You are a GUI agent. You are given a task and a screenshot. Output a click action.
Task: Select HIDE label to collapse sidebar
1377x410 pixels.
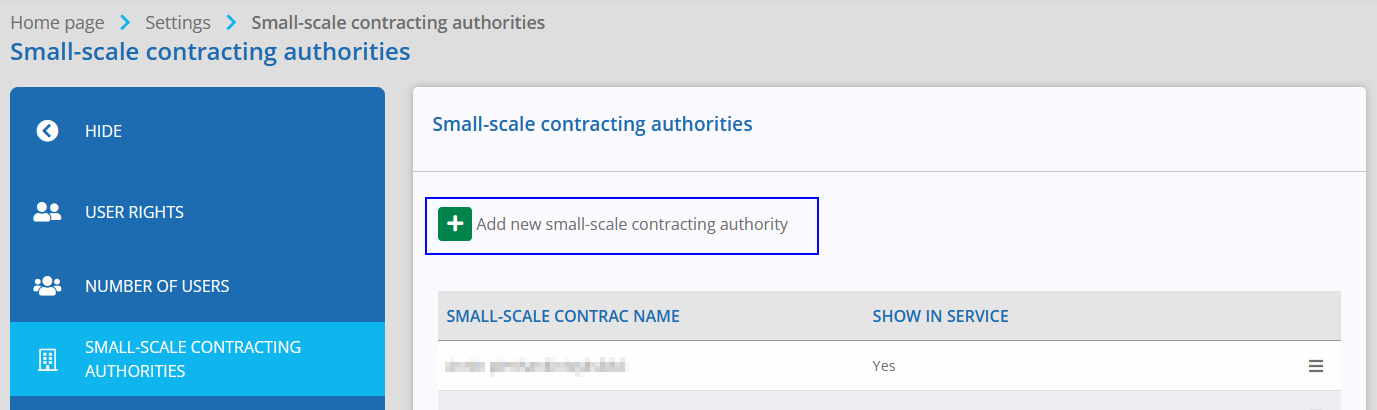(104, 131)
